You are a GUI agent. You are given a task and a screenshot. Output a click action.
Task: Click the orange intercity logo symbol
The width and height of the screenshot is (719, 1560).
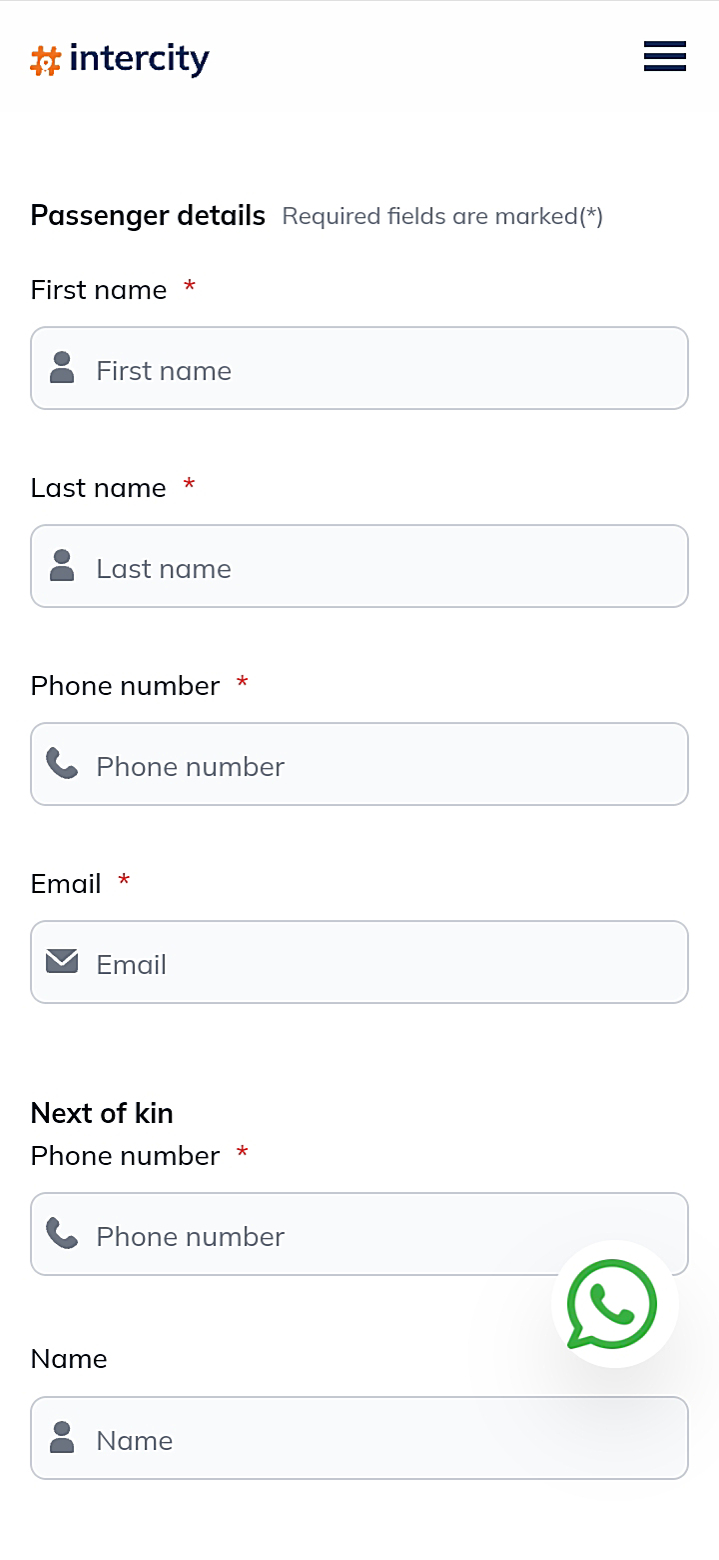[46, 61]
